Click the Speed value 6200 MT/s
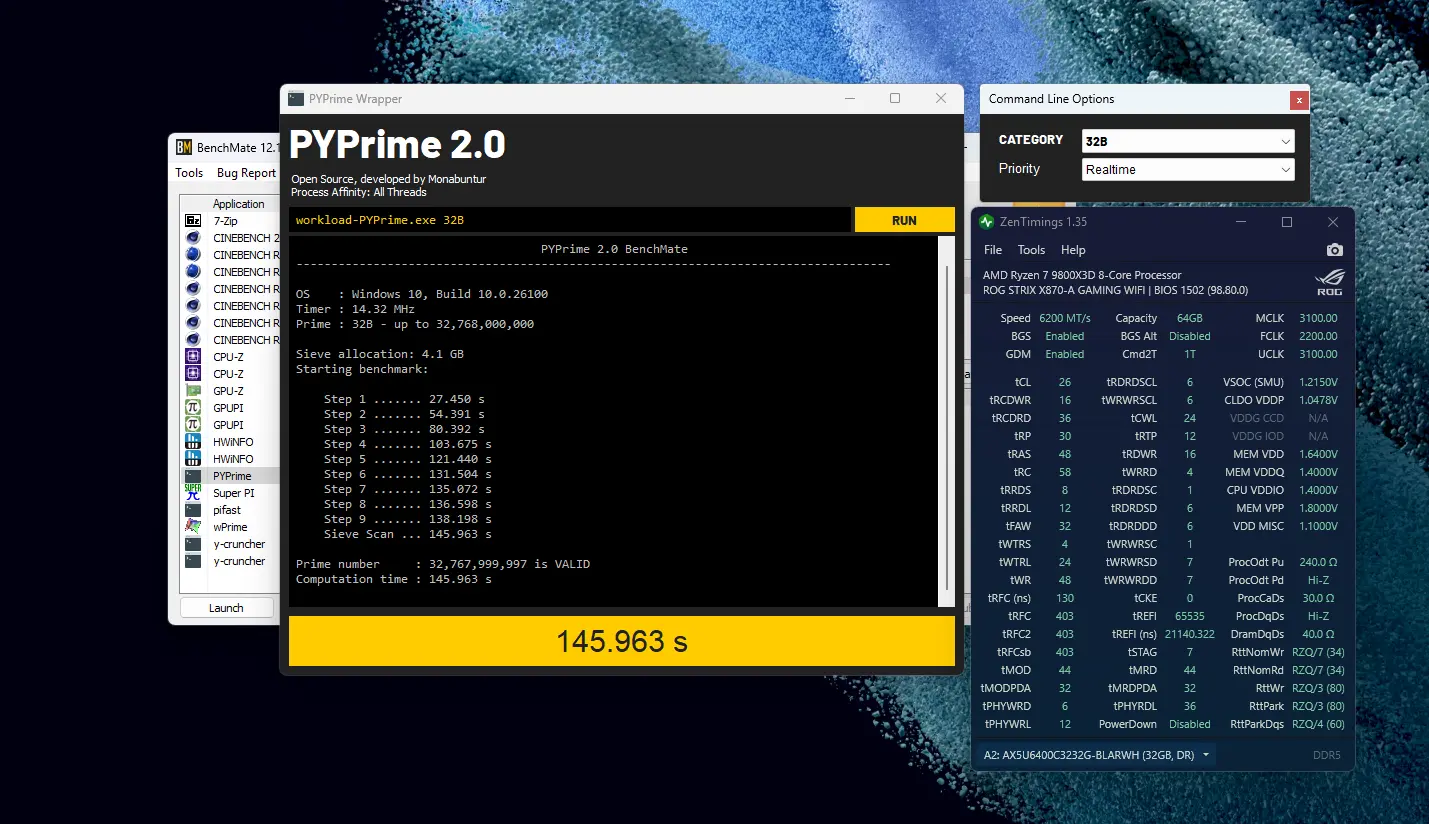Screen dimensions: 1429x824 (x=1065, y=318)
